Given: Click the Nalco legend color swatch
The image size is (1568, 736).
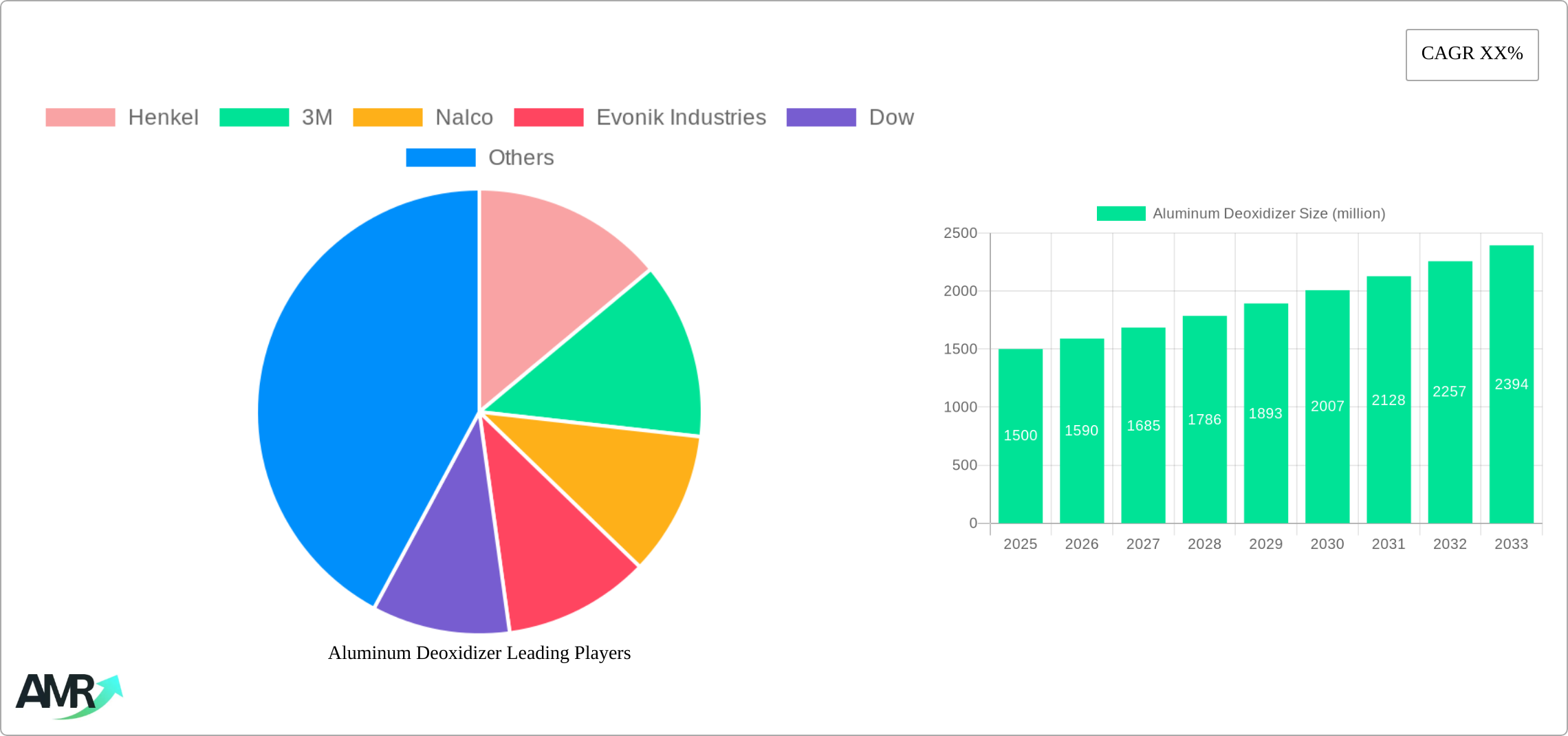Looking at the screenshot, I should [387, 118].
